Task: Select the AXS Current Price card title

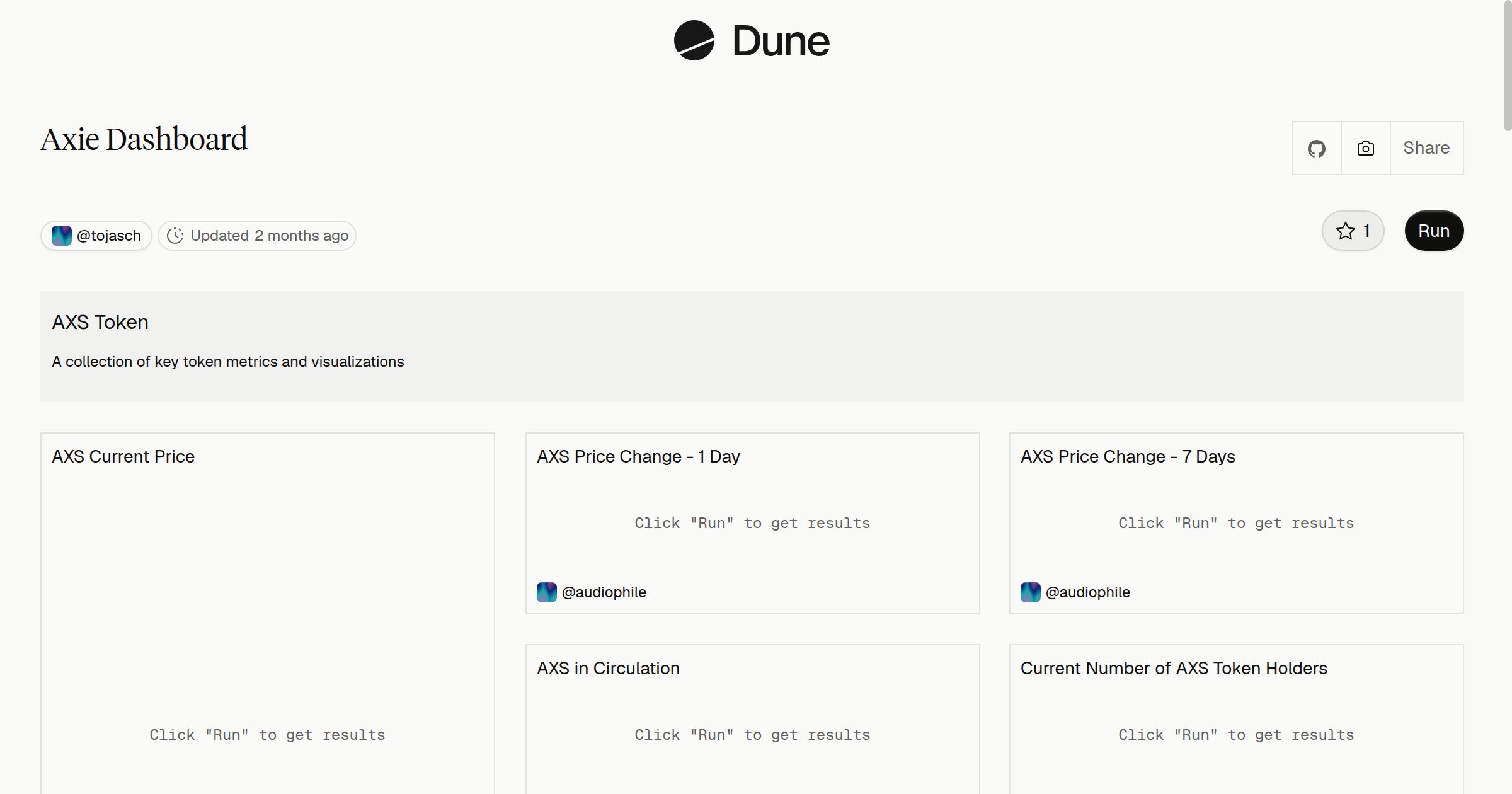Action: tap(123, 456)
